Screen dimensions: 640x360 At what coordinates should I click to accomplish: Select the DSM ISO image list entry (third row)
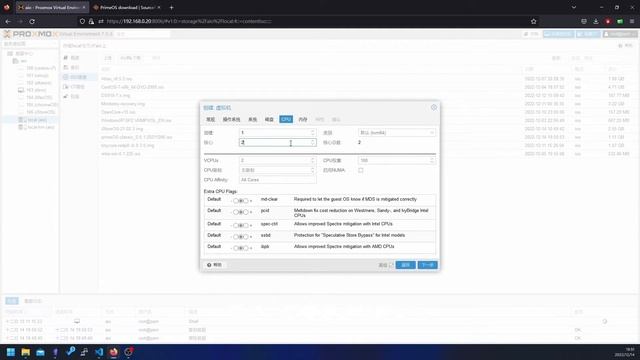pos(115,95)
